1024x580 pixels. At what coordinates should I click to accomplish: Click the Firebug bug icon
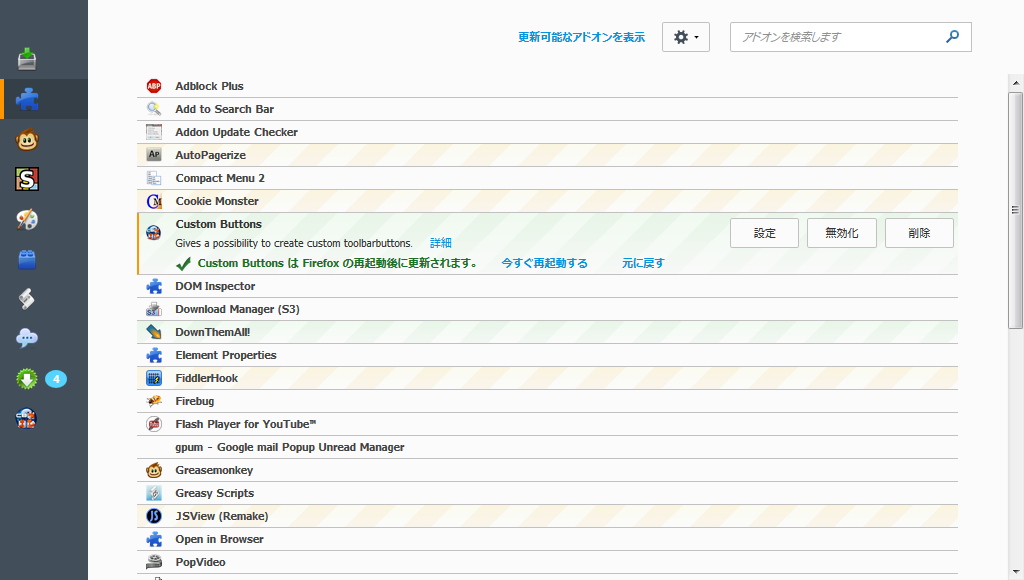(154, 401)
